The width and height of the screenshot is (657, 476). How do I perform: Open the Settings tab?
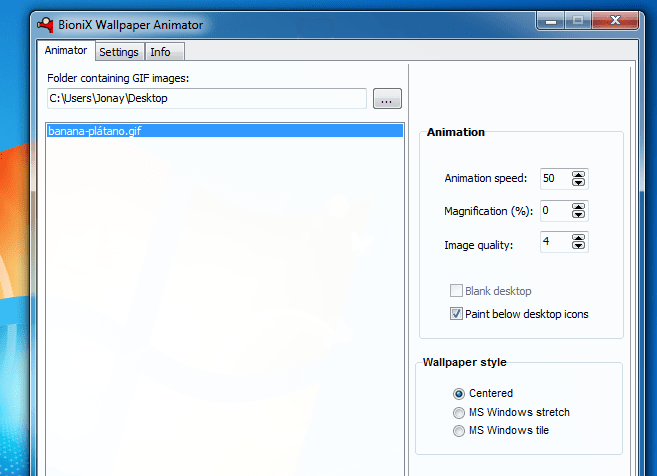(119, 52)
